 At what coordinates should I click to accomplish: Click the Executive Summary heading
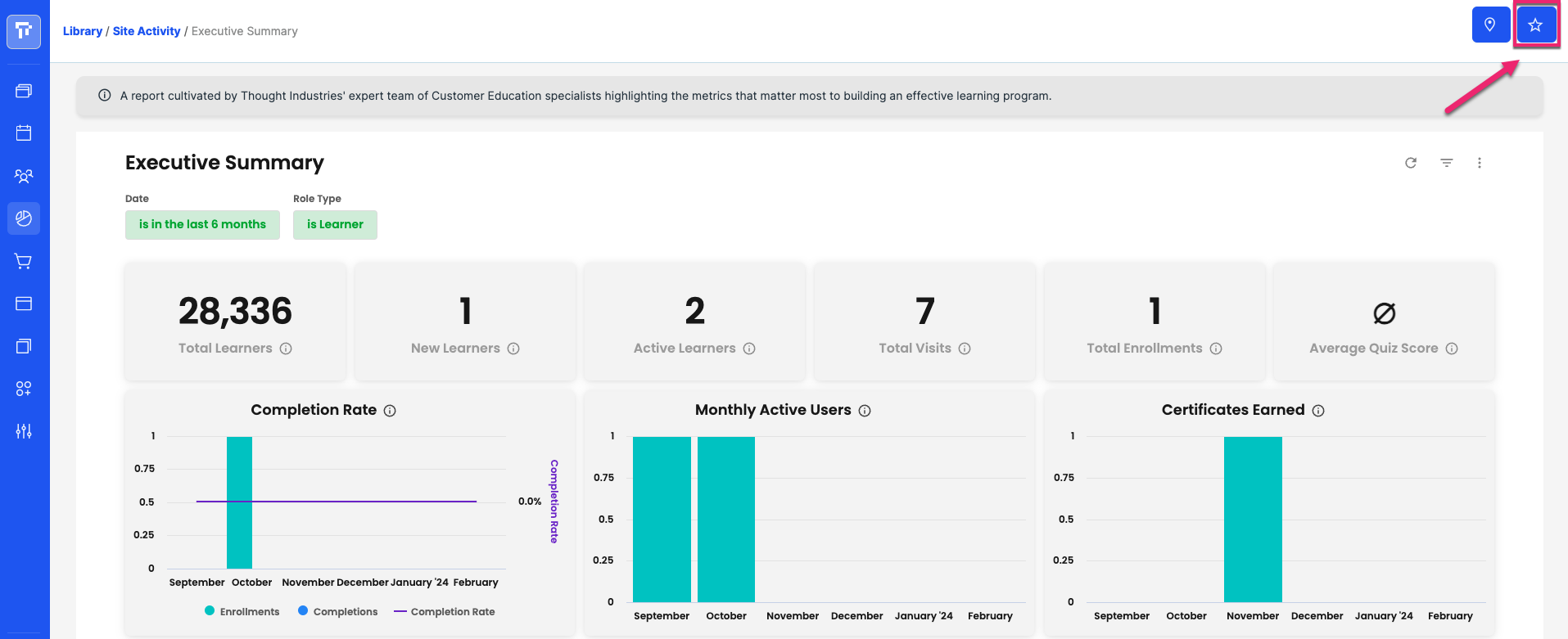click(224, 163)
